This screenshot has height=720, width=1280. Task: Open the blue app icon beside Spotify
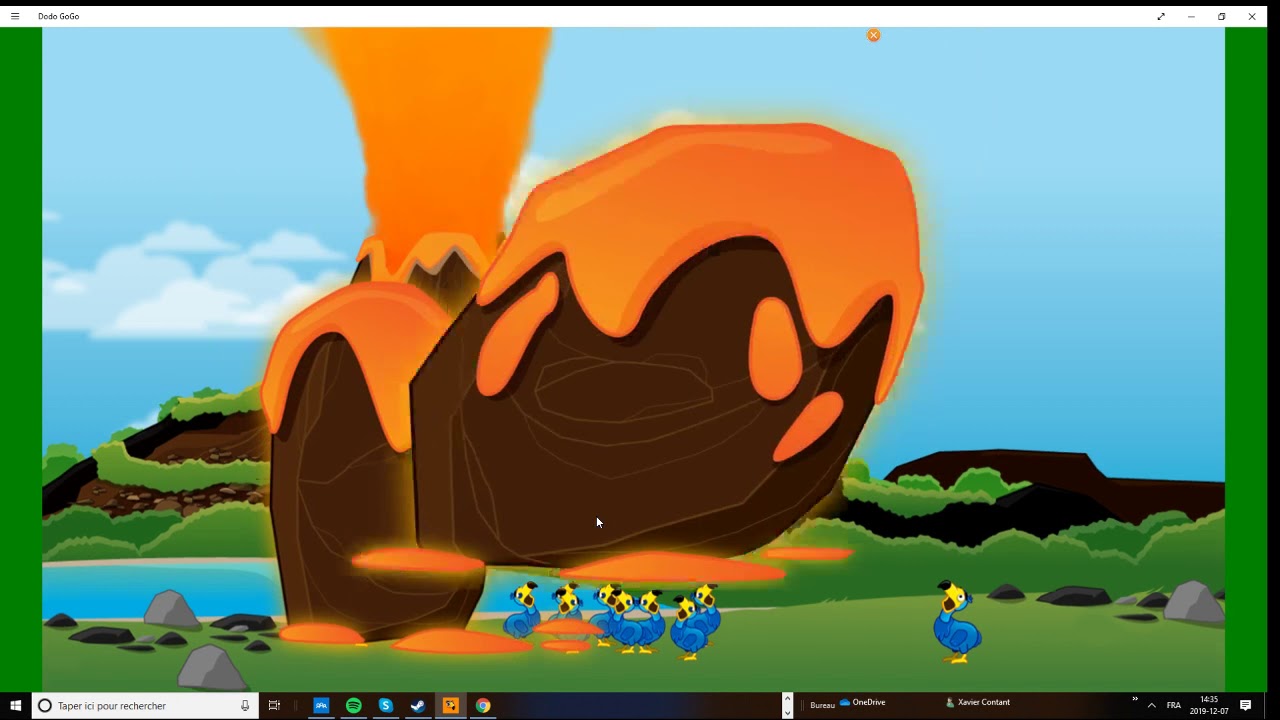321,705
